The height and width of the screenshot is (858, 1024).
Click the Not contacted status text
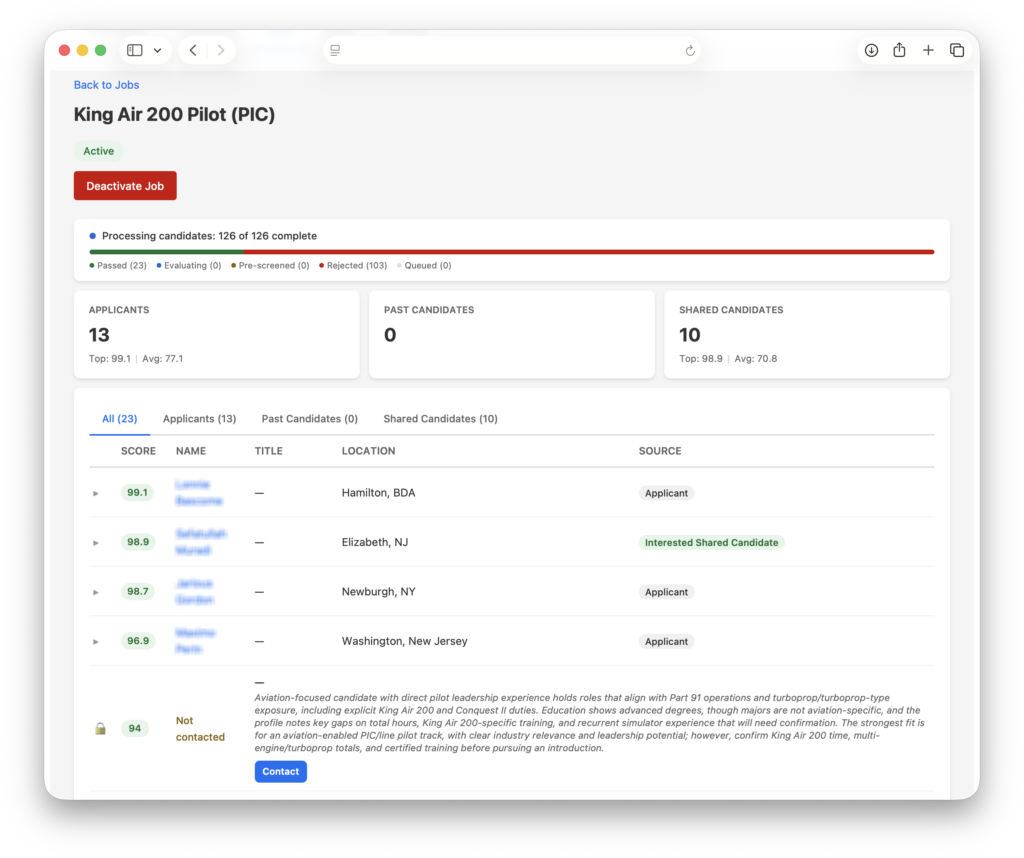point(200,729)
